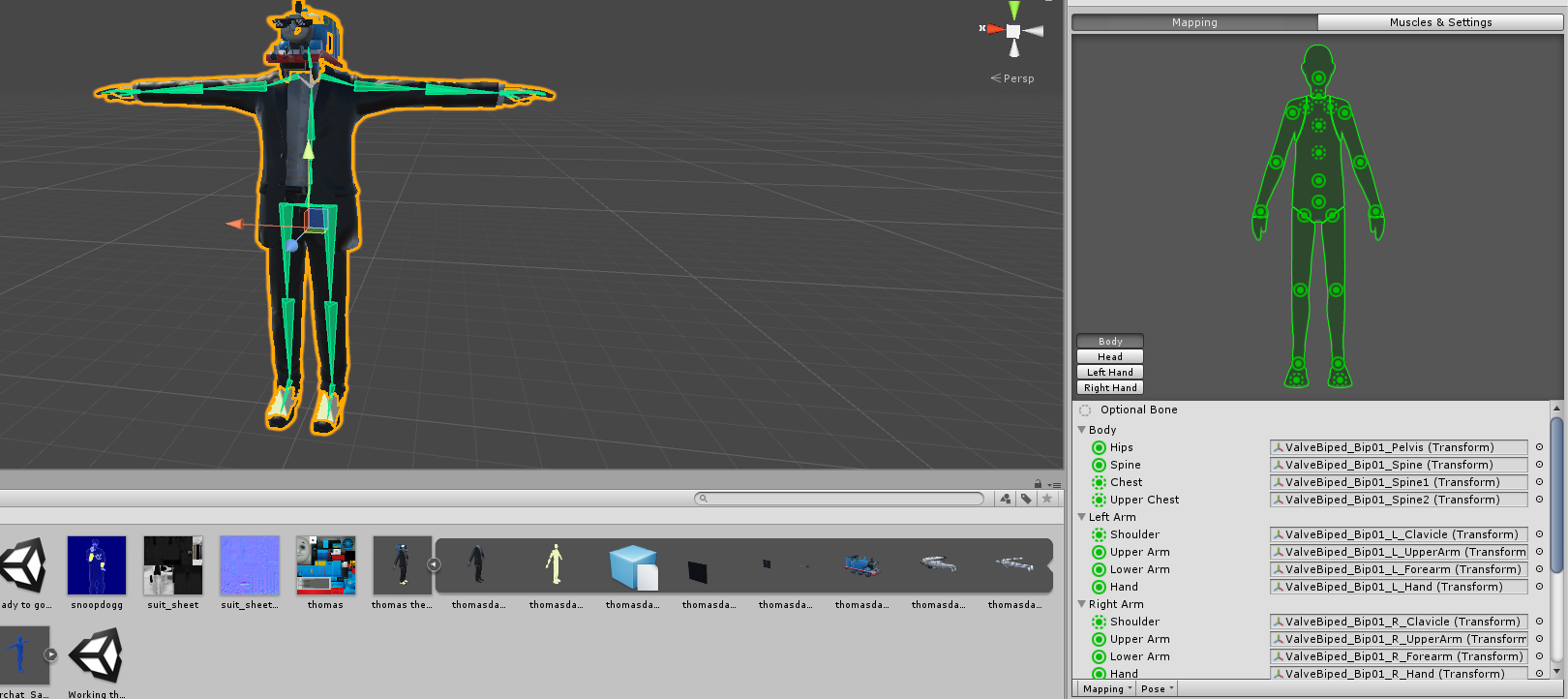Click the Persp projection label
Screen dimensions: 1568x699
click(x=1018, y=78)
